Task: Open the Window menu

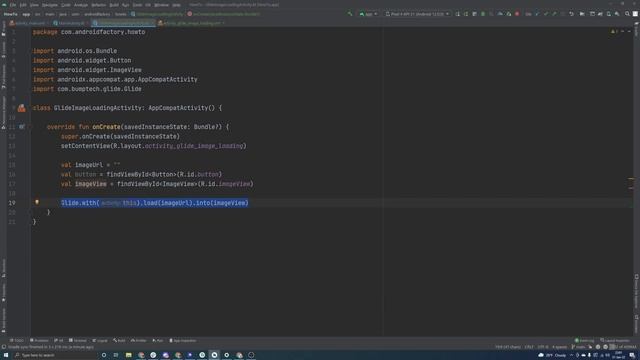Action: coord(162,5)
